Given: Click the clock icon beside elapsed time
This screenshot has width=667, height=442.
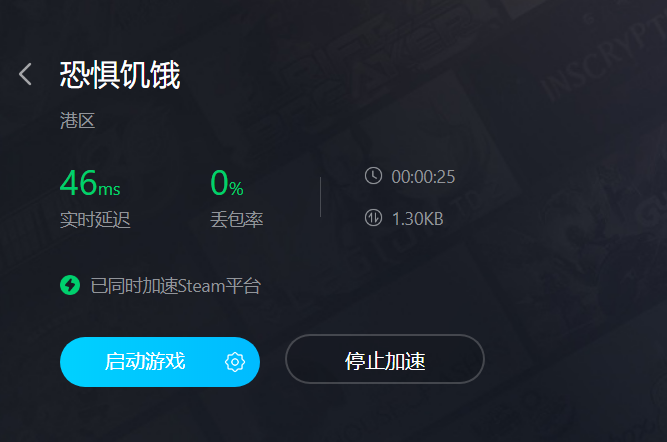Looking at the screenshot, I should click(x=373, y=176).
